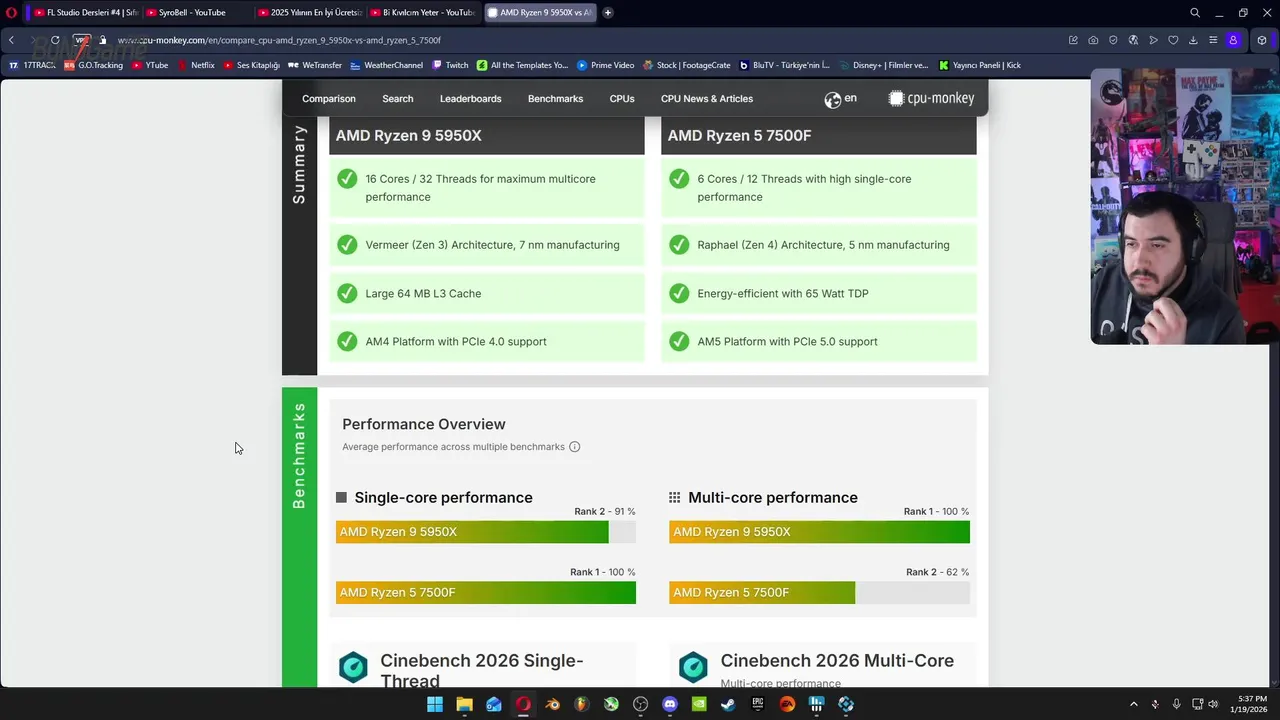This screenshot has height=720, width=1280.
Task: Add page to bookmarks heart icon
Action: click(x=1173, y=40)
